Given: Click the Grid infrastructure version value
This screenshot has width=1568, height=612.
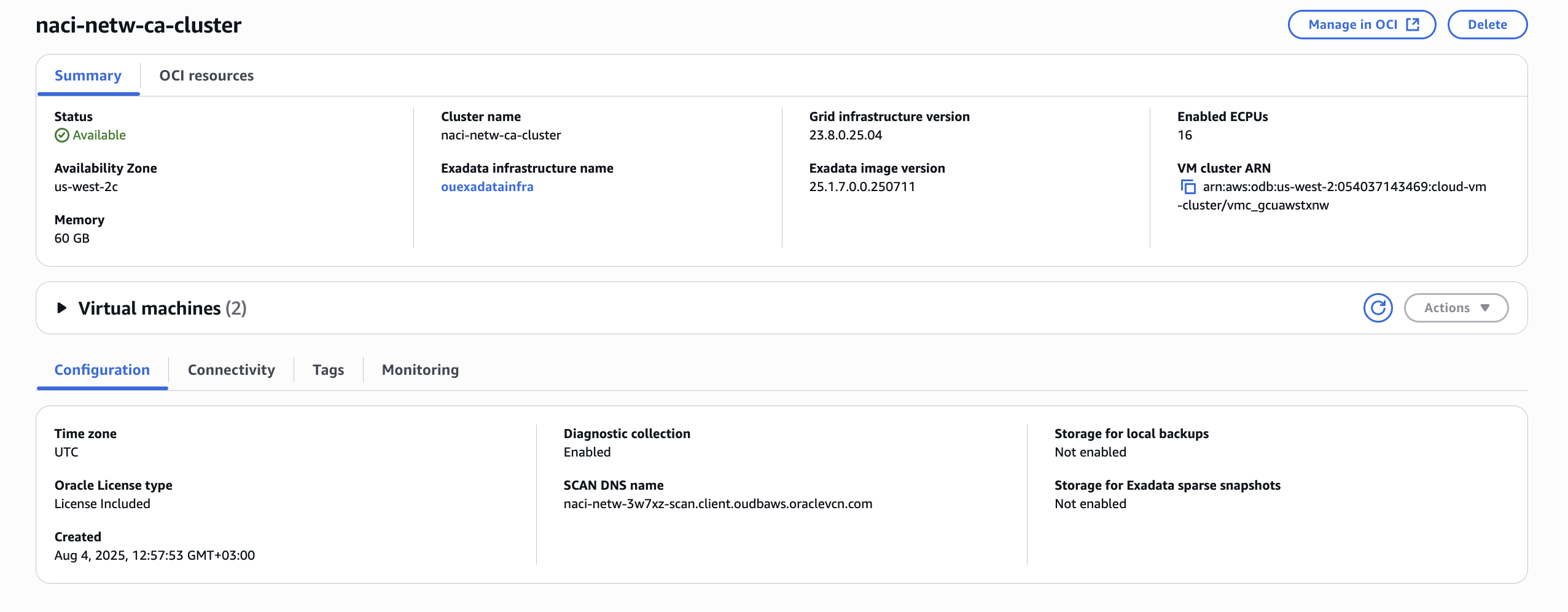Looking at the screenshot, I should click(x=845, y=135).
